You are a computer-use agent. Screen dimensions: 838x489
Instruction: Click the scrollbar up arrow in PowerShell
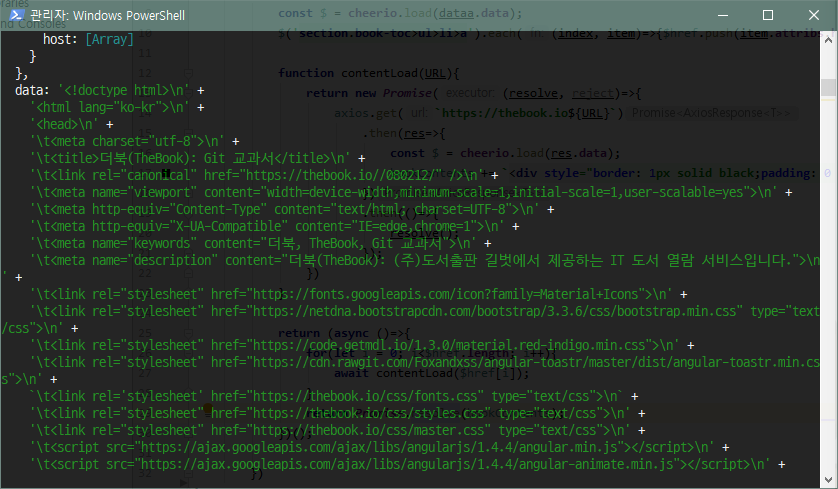point(828,38)
